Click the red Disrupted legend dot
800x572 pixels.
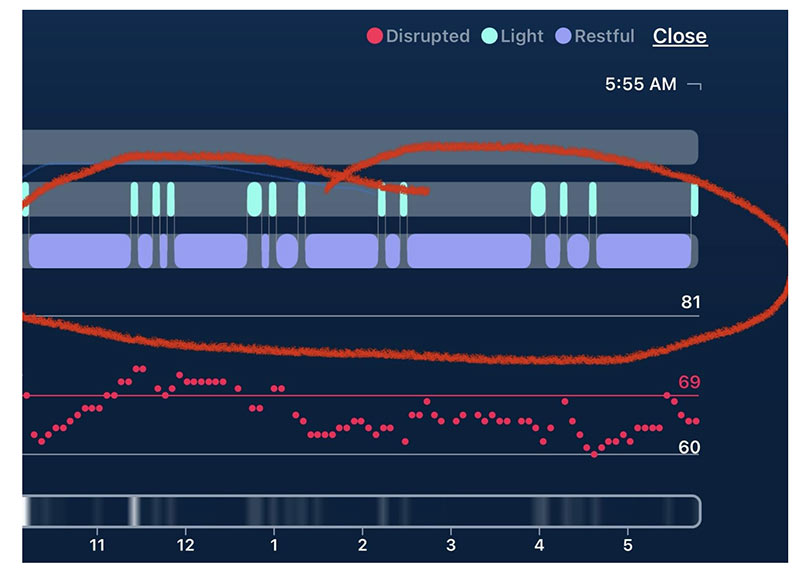click(375, 36)
